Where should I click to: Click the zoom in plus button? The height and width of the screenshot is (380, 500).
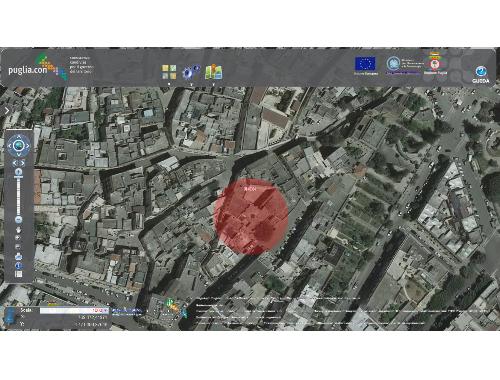tap(19, 172)
